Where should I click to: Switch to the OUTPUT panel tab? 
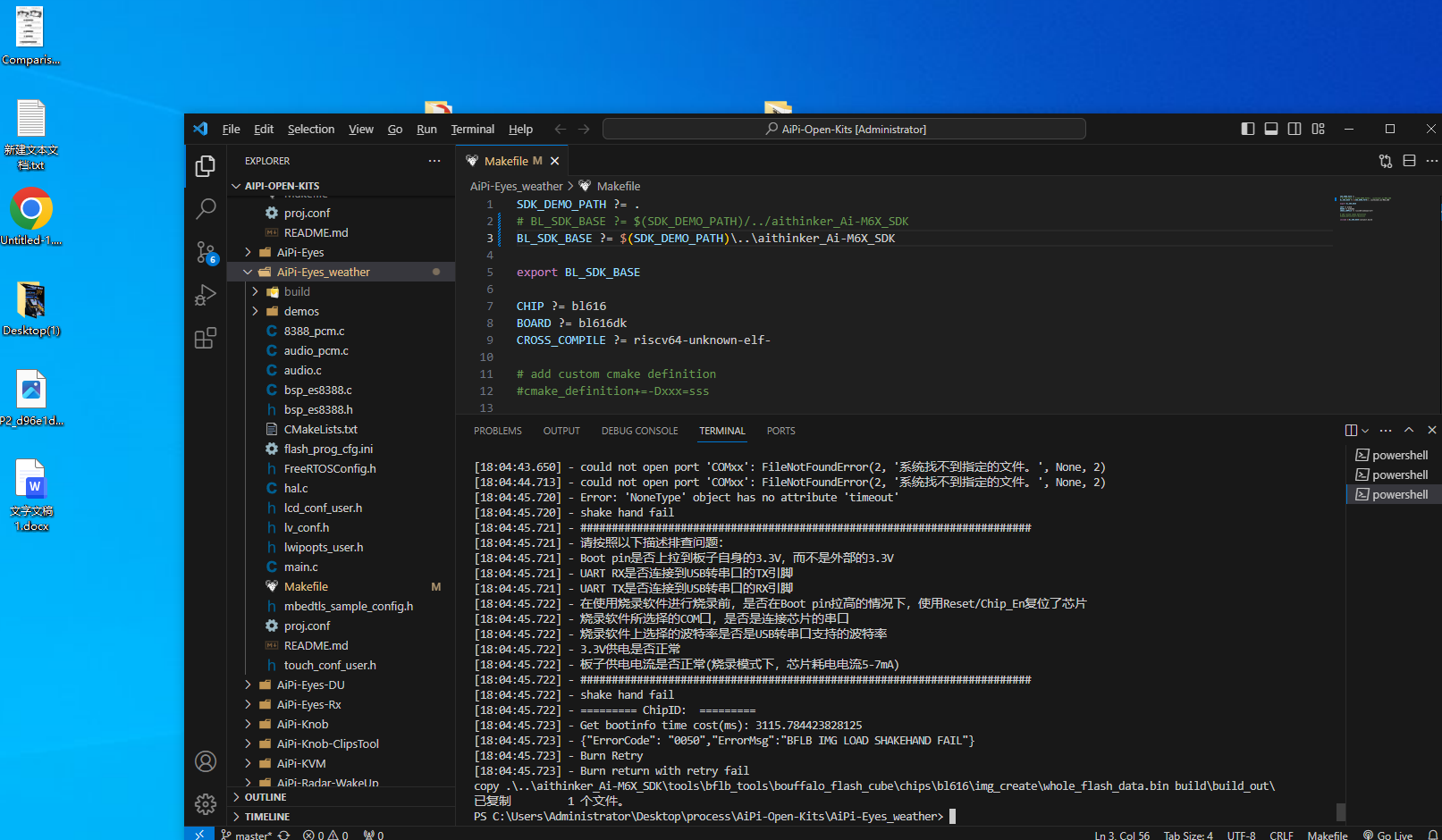[561, 431]
